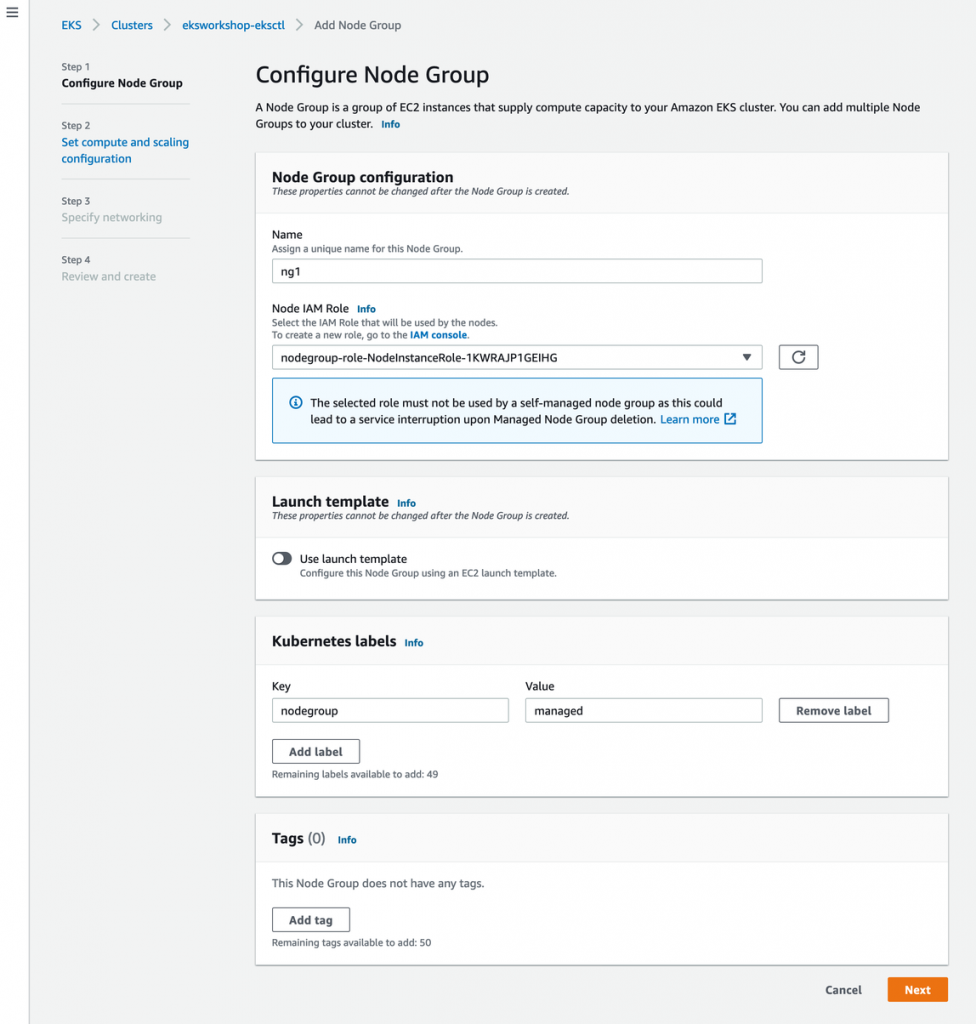Image resolution: width=976 pixels, height=1024 pixels.
Task: Click the Add label button
Action: click(315, 752)
